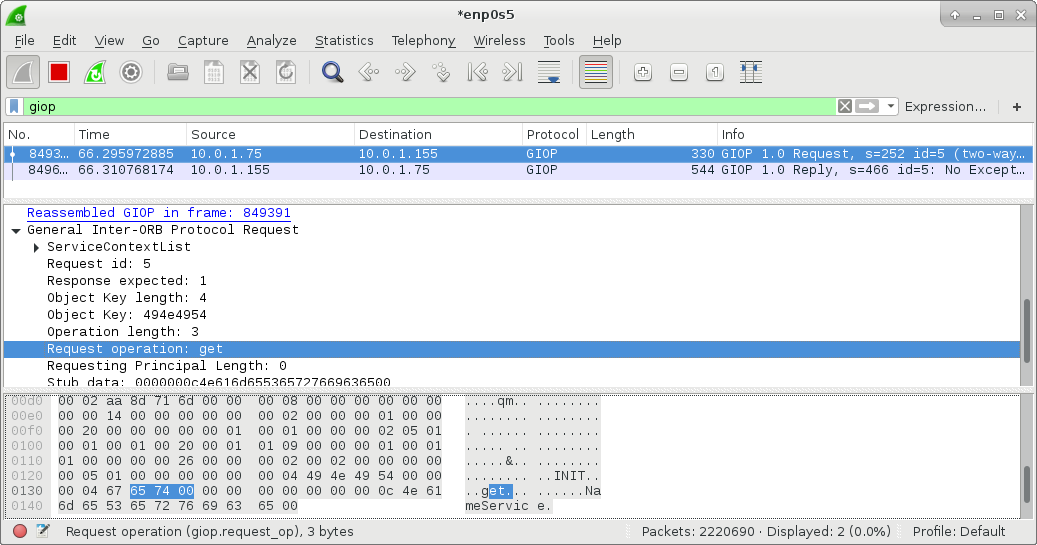Sort by Protocol column header
Image resolution: width=1037 pixels, height=545 pixels.
pyautogui.click(x=553, y=134)
